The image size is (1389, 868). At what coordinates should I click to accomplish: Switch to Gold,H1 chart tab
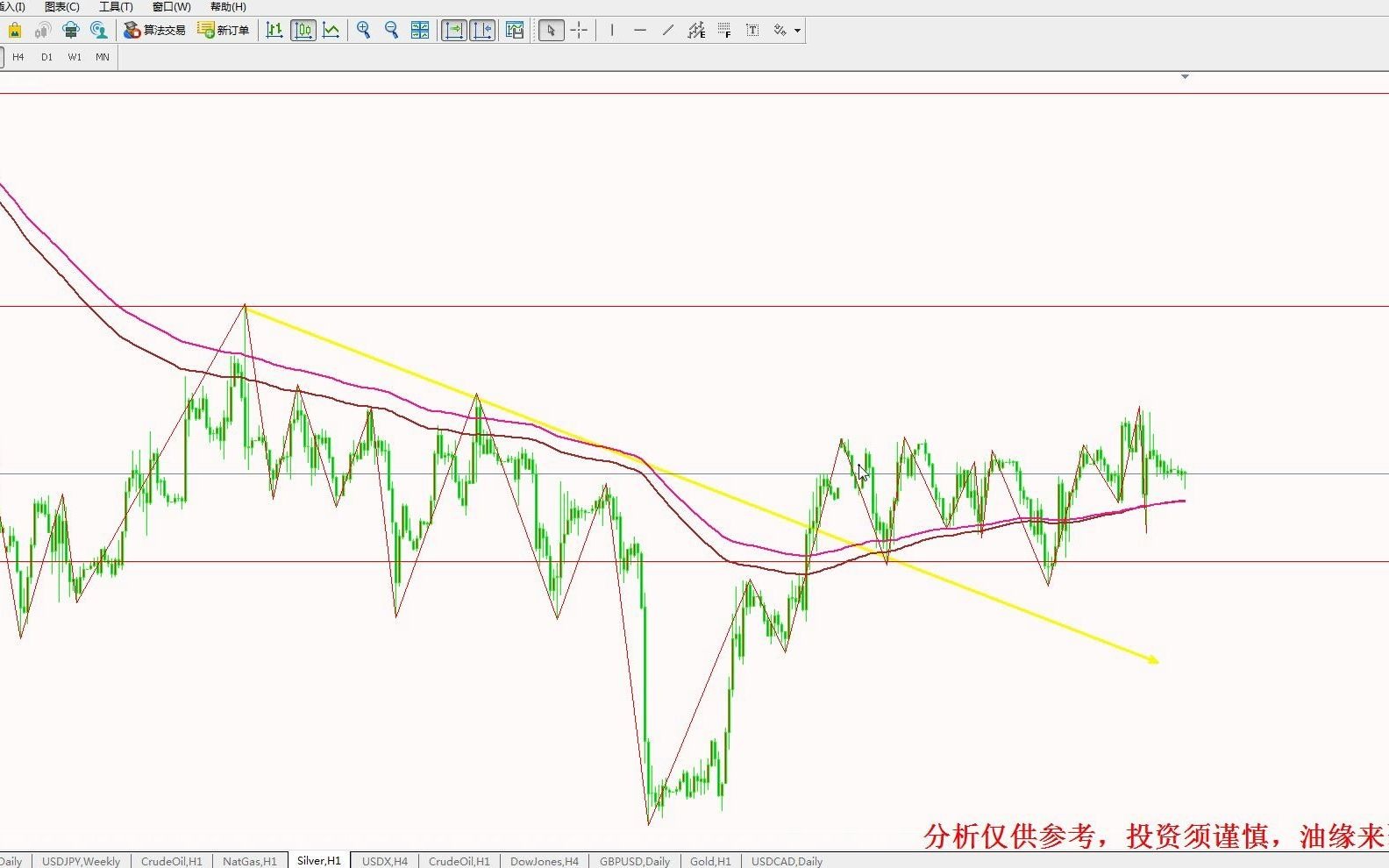(x=710, y=861)
